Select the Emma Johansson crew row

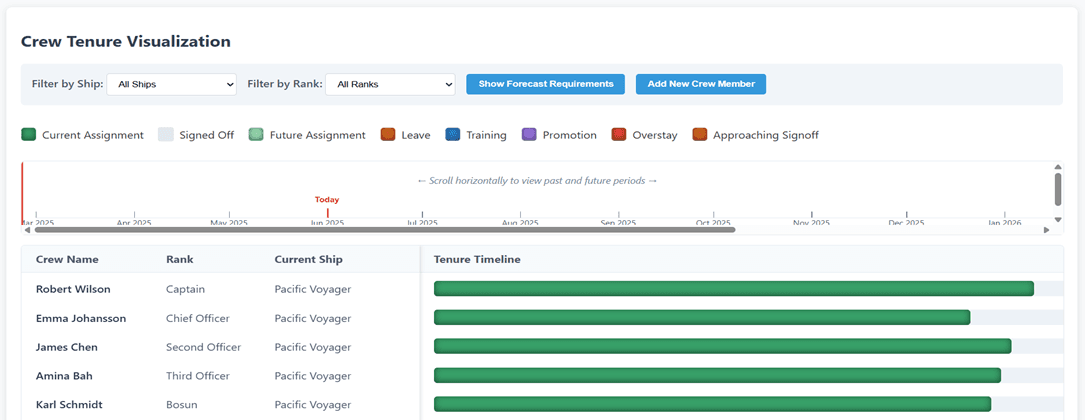coord(81,319)
